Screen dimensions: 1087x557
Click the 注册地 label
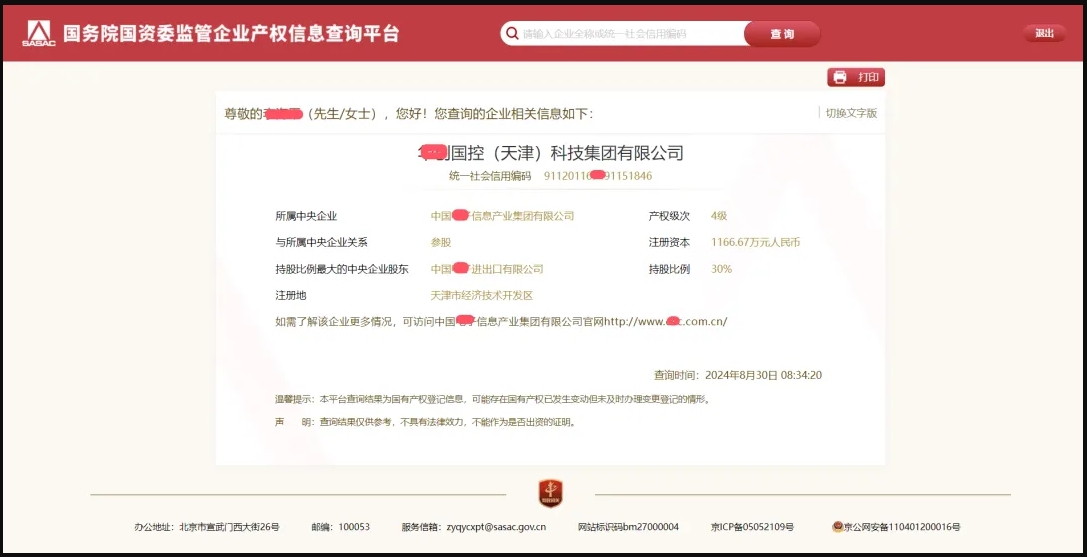click(x=290, y=295)
